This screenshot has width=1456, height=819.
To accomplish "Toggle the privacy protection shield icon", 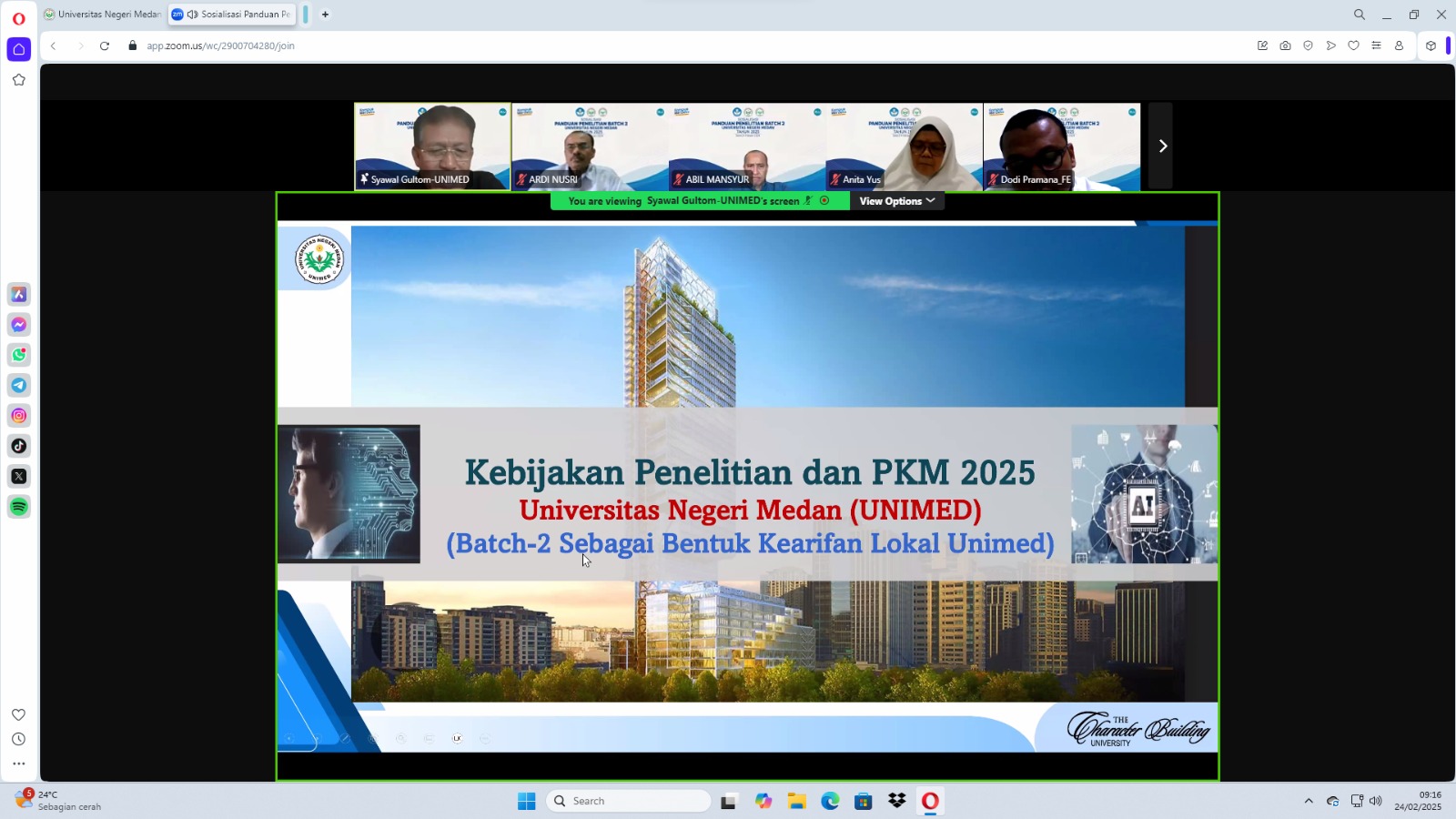I will pos(1308,45).
